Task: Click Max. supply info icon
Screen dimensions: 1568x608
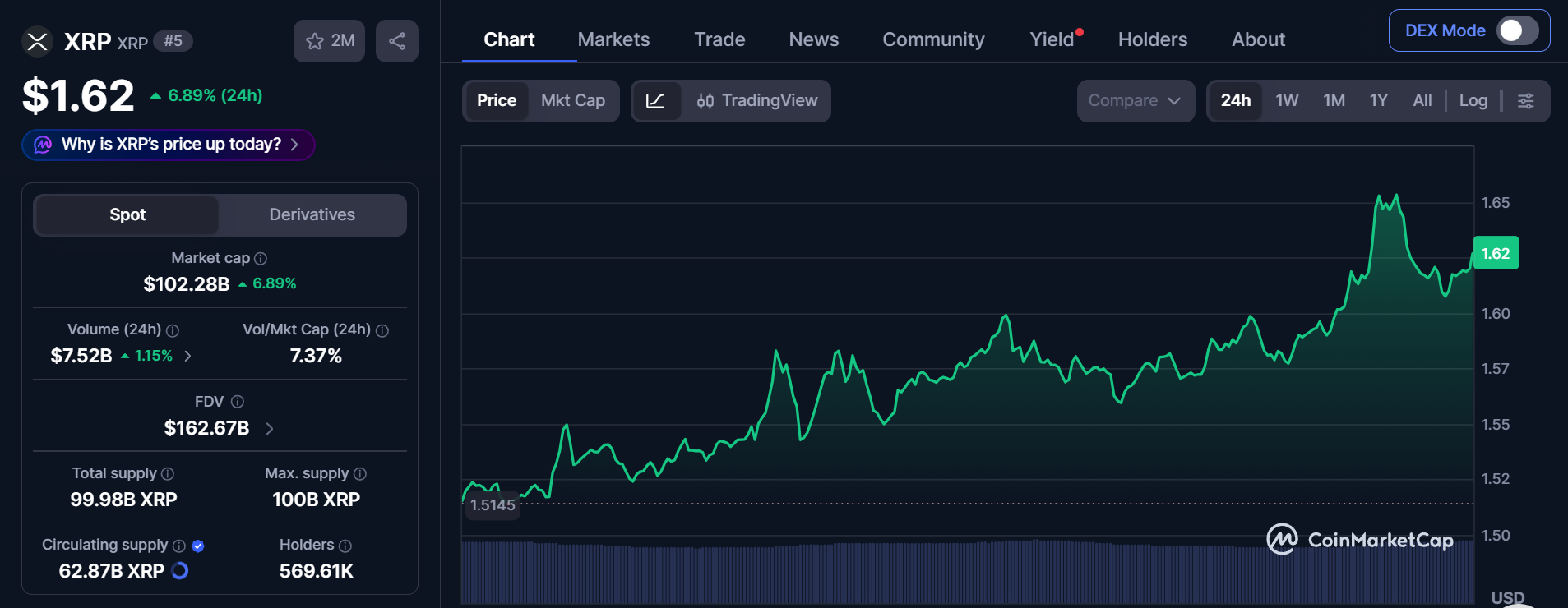Action: pos(360,474)
